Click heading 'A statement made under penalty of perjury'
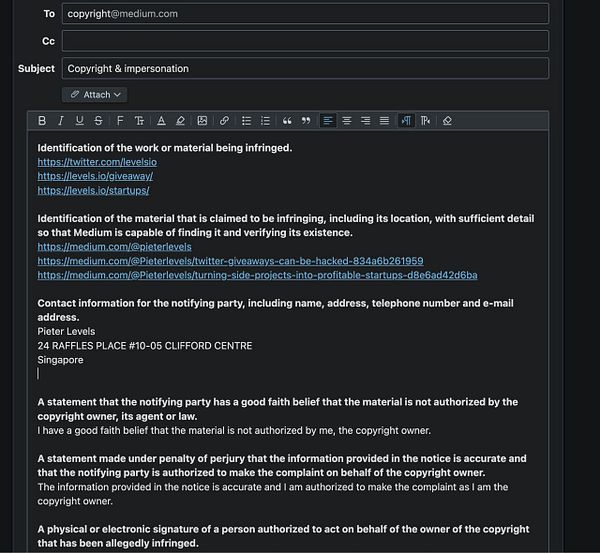 point(282,465)
